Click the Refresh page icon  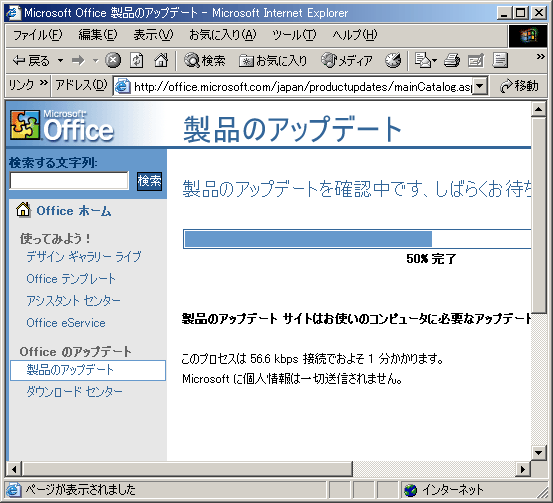(137, 61)
